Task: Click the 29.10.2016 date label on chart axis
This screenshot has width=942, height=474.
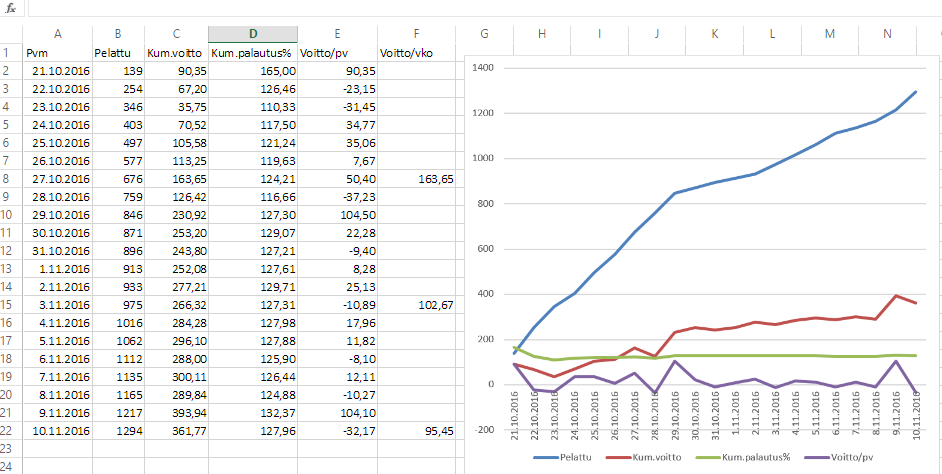Action: pos(674,418)
